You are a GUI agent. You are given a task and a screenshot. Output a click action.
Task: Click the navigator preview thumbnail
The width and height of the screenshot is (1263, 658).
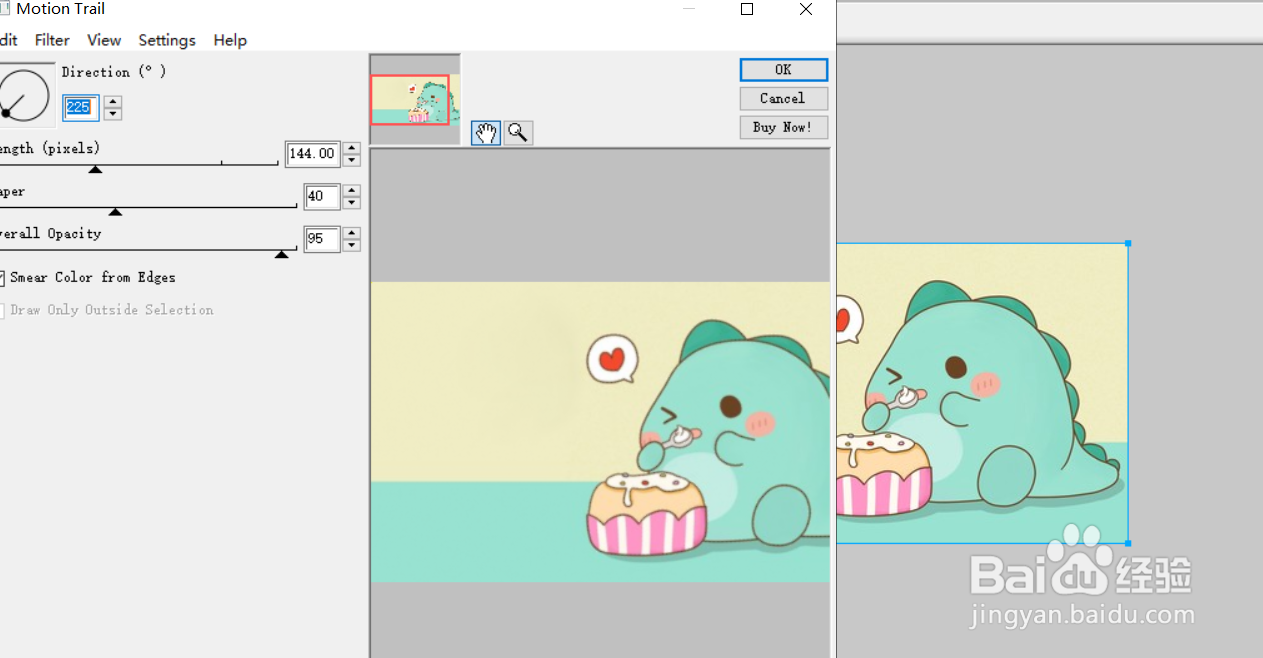[415, 99]
